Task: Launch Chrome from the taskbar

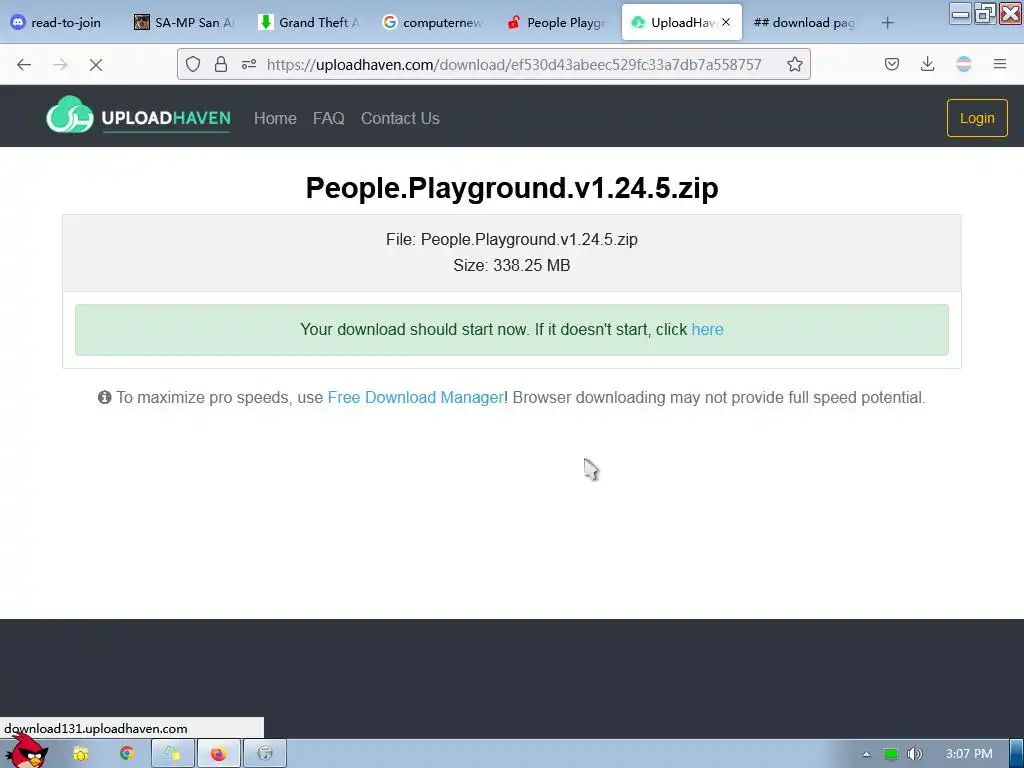Action: tap(127, 754)
